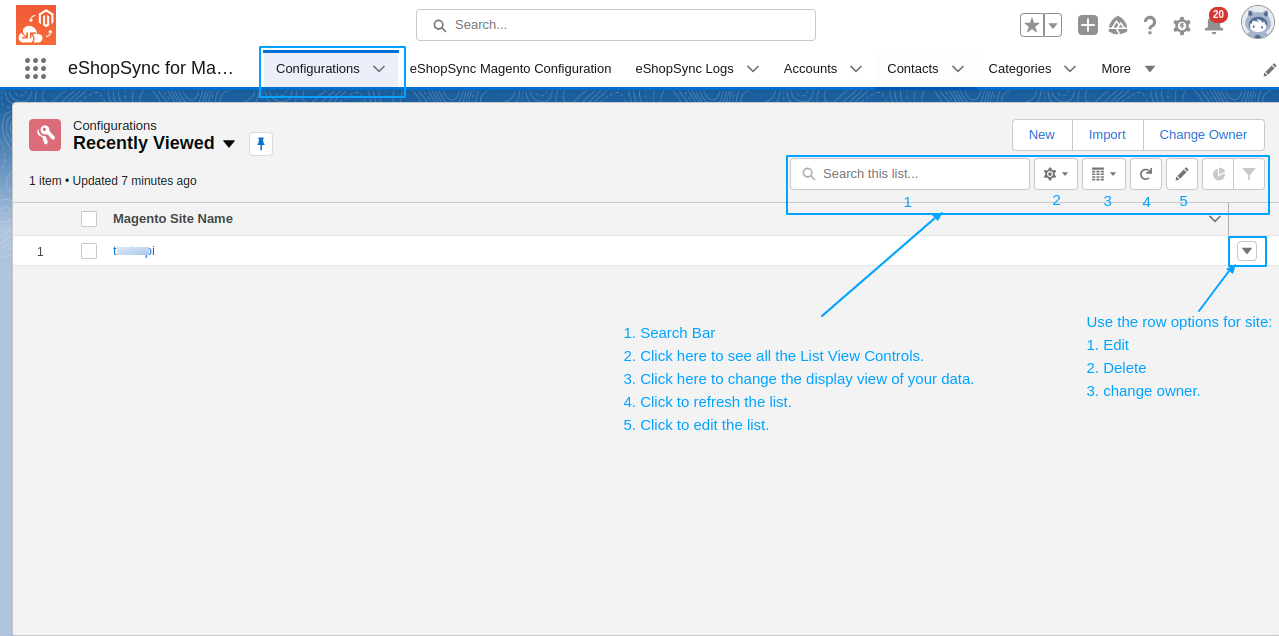Check the checkbox for row 1

click(x=89, y=251)
